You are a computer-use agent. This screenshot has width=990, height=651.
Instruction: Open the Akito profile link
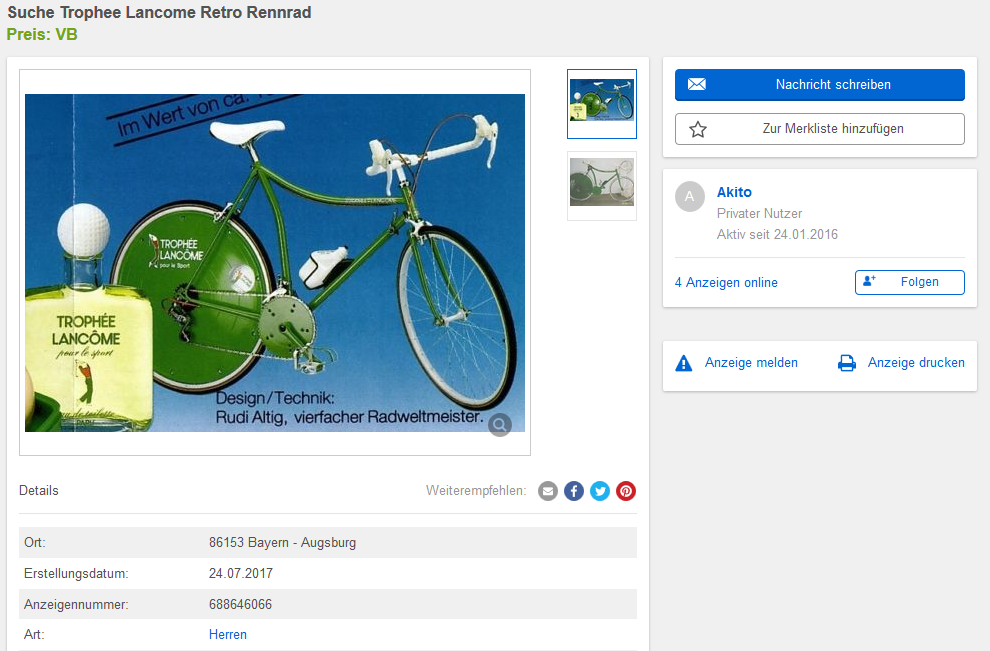click(734, 192)
